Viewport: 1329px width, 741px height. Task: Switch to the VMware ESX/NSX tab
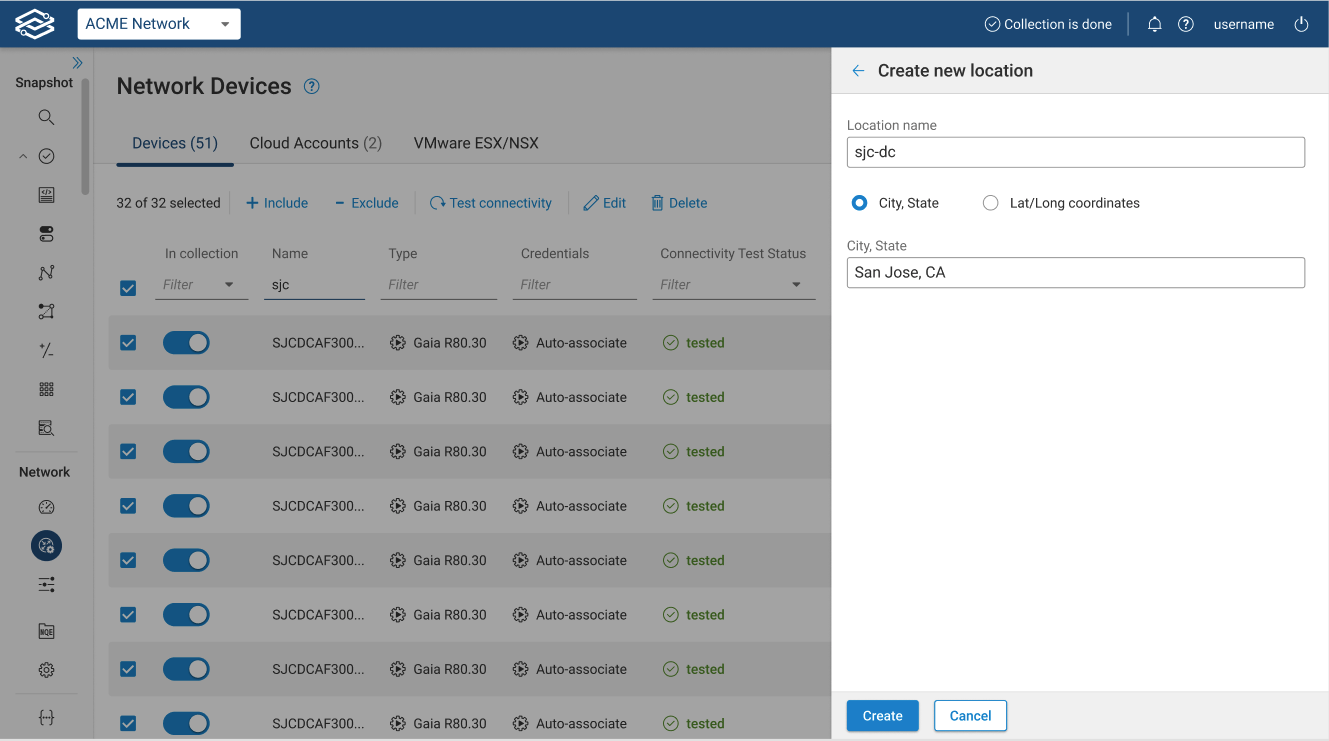pyautogui.click(x=476, y=143)
